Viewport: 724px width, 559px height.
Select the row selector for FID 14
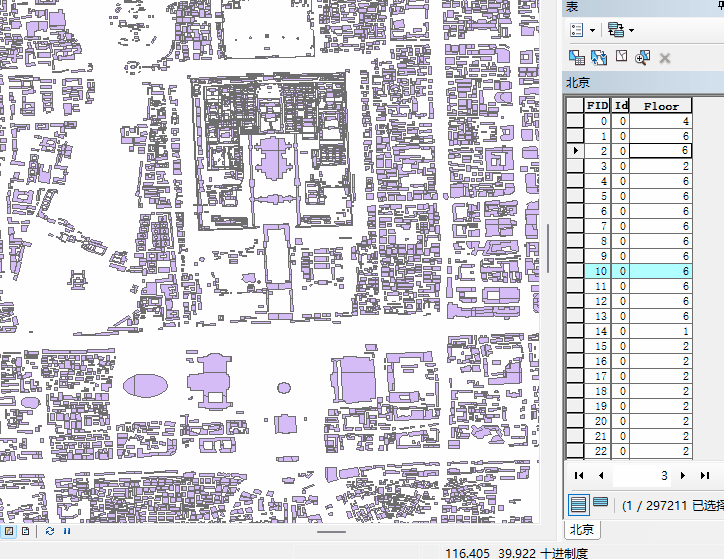coord(575,331)
